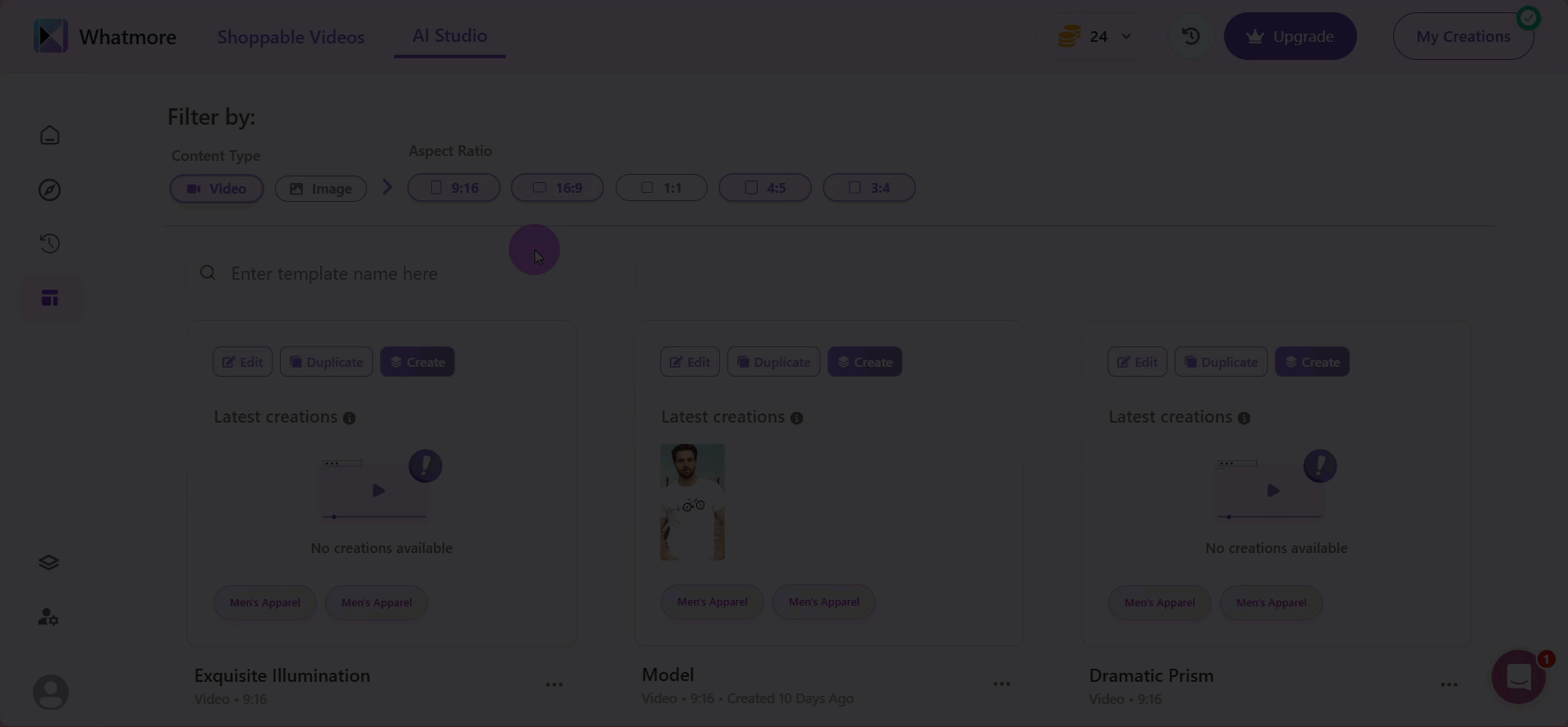1568x727 pixels.
Task: Open more options for Model template
Action: click(x=1002, y=684)
